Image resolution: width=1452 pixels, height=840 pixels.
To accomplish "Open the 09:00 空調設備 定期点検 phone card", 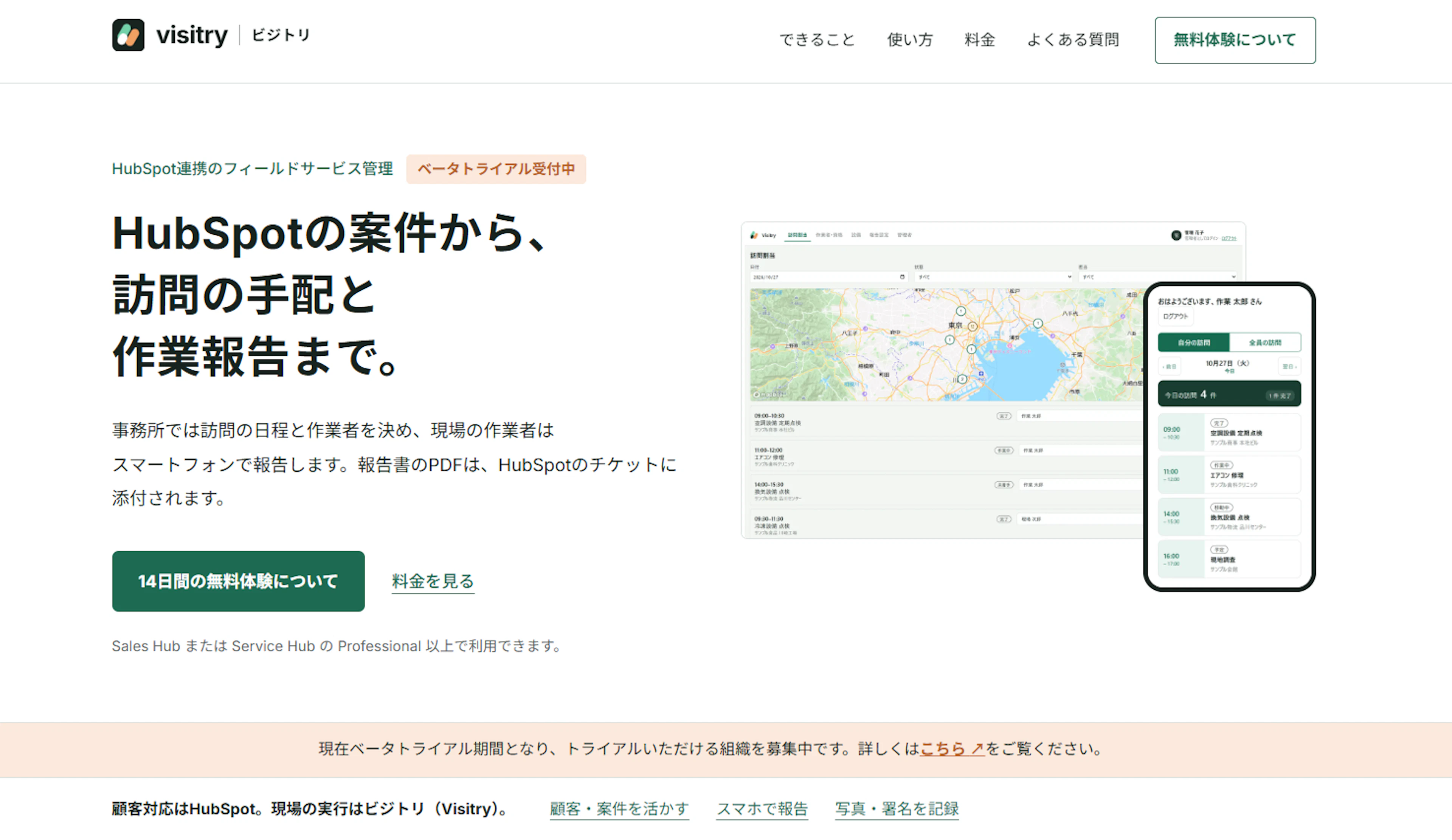I will (1229, 433).
